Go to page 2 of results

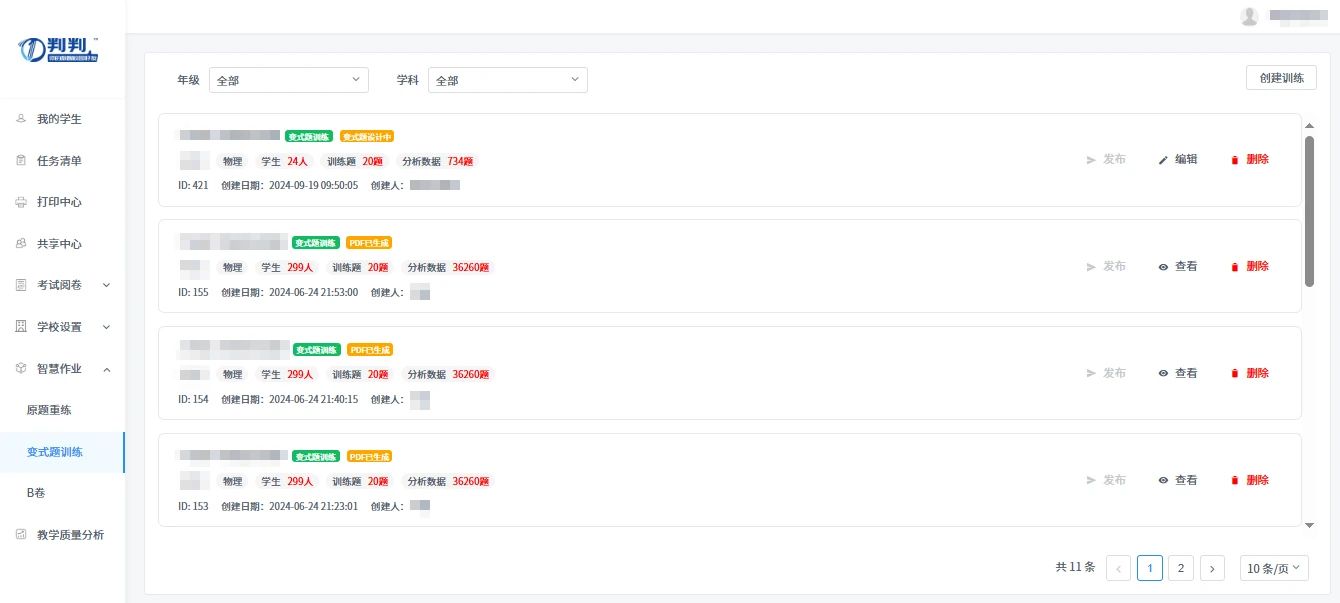tap(1181, 568)
